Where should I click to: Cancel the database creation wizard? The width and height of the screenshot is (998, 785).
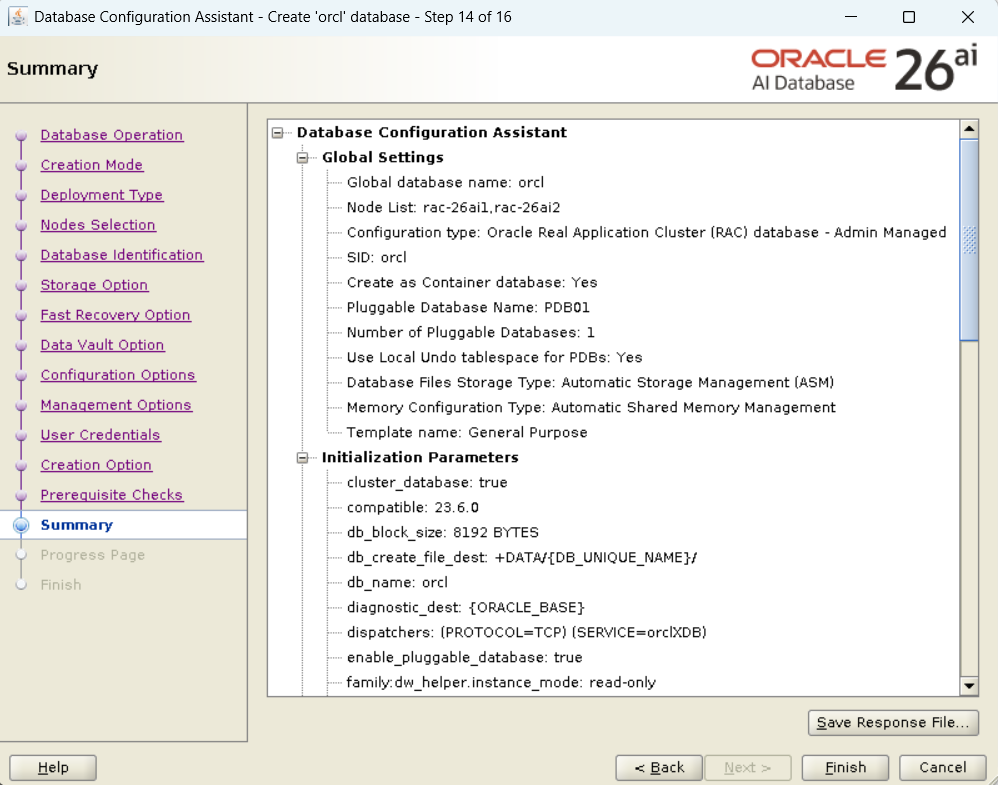942,767
